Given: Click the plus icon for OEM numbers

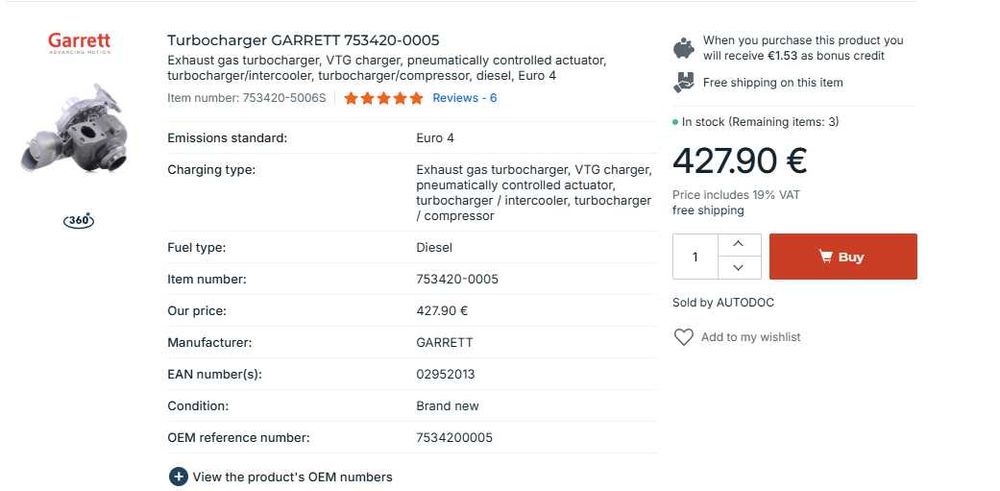Looking at the screenshot, I should 178,477.
